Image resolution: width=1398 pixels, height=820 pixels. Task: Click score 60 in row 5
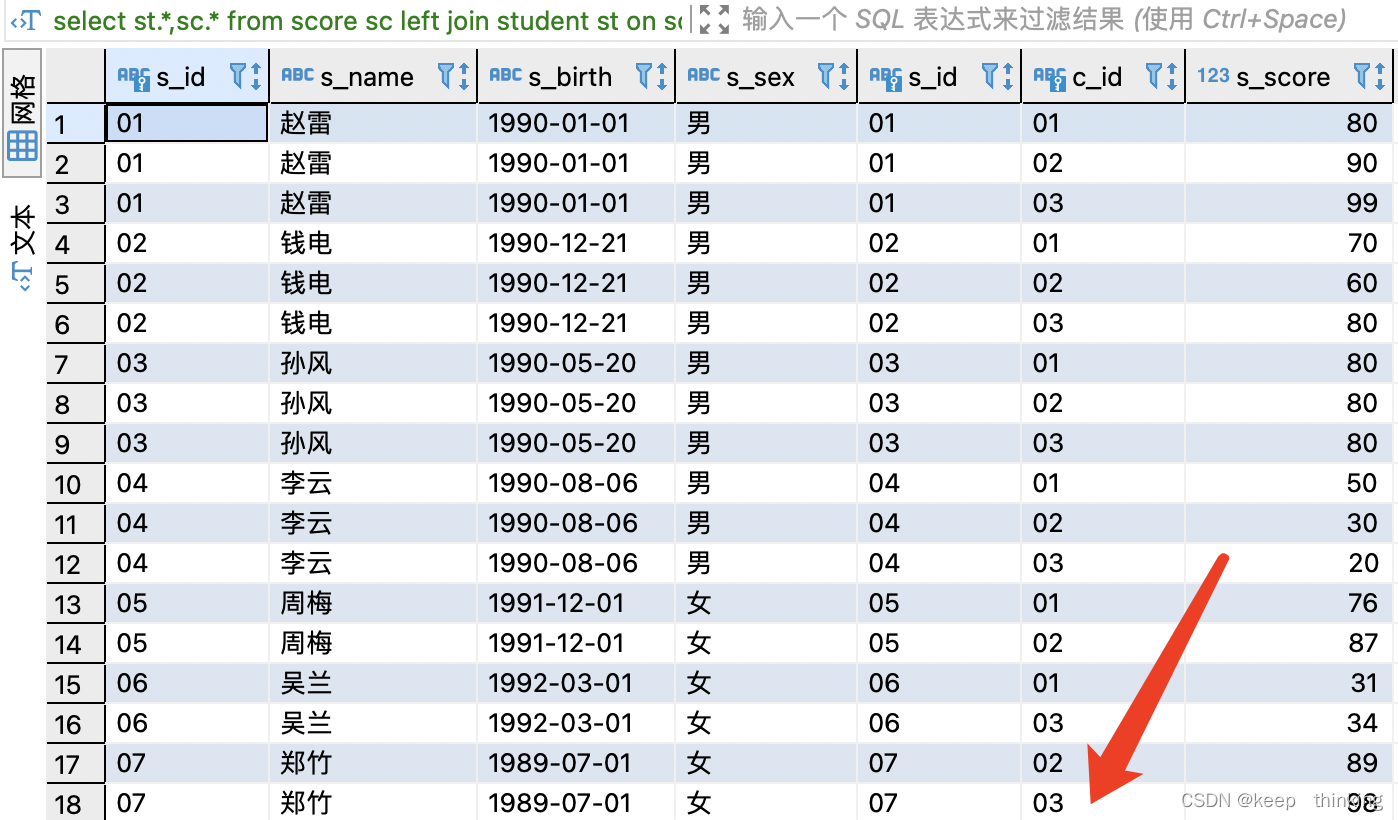pos(1290,283)
